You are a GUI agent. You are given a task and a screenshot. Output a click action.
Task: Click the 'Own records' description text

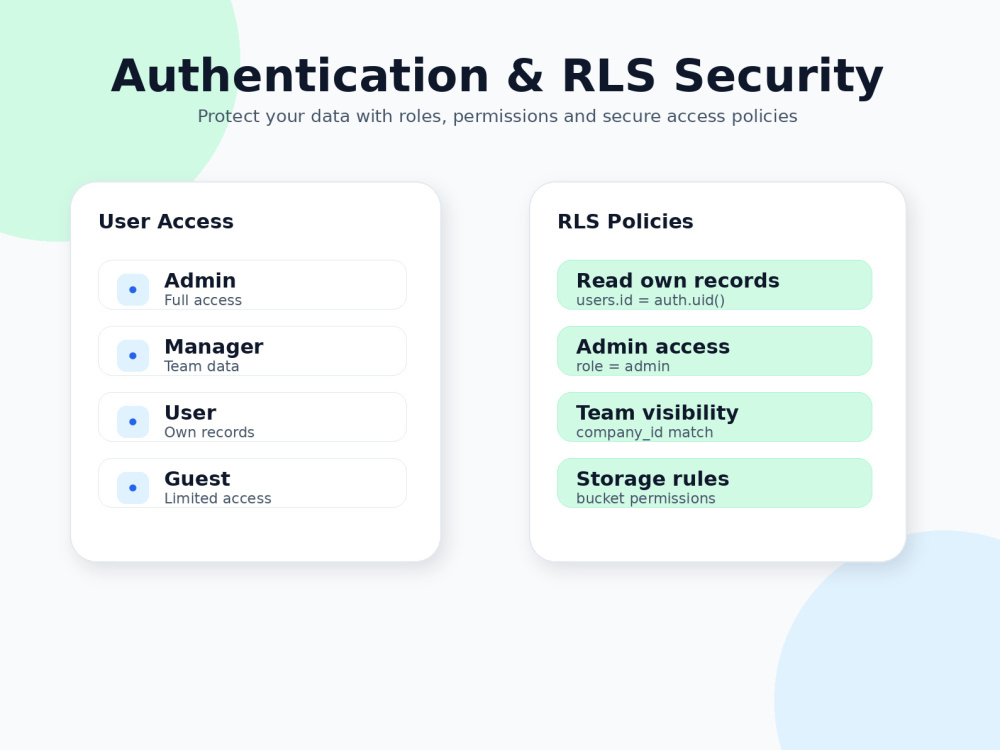tap(209, 432)
